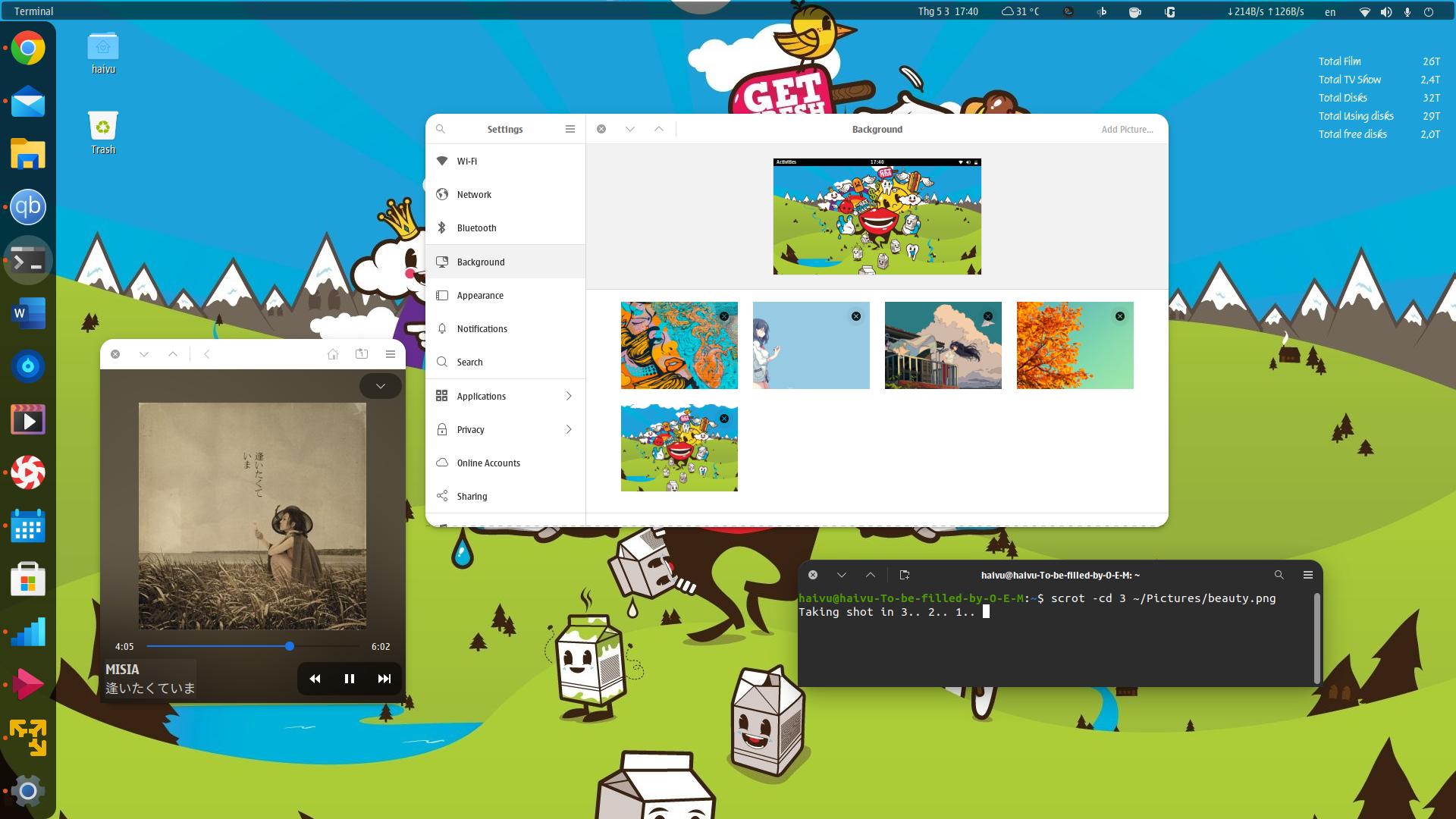
Task: Go home in the music player header
Action: tap(333, 354)
